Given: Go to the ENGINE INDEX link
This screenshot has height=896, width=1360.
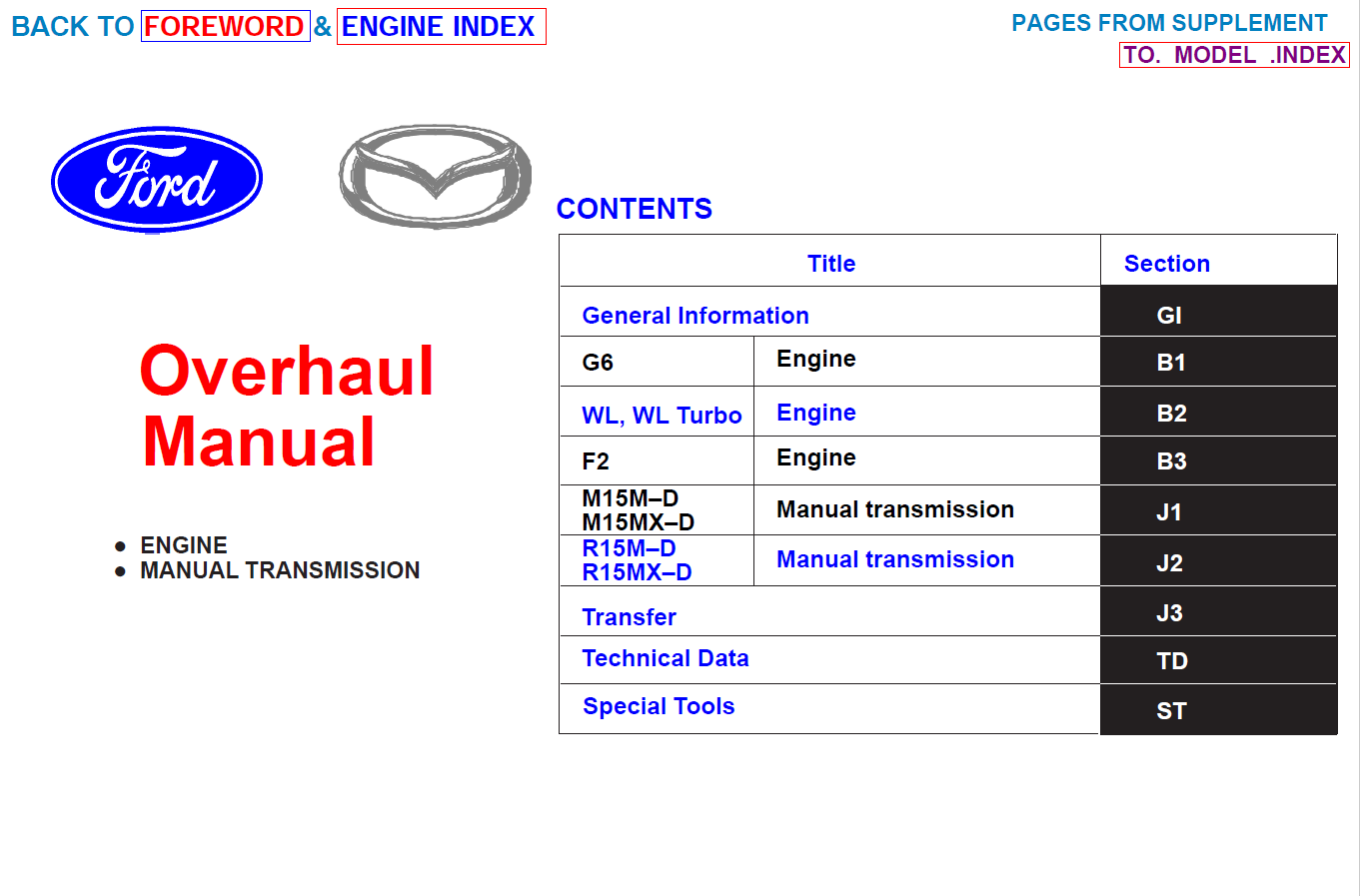Looking at the screenshot, I should point(441,26).
